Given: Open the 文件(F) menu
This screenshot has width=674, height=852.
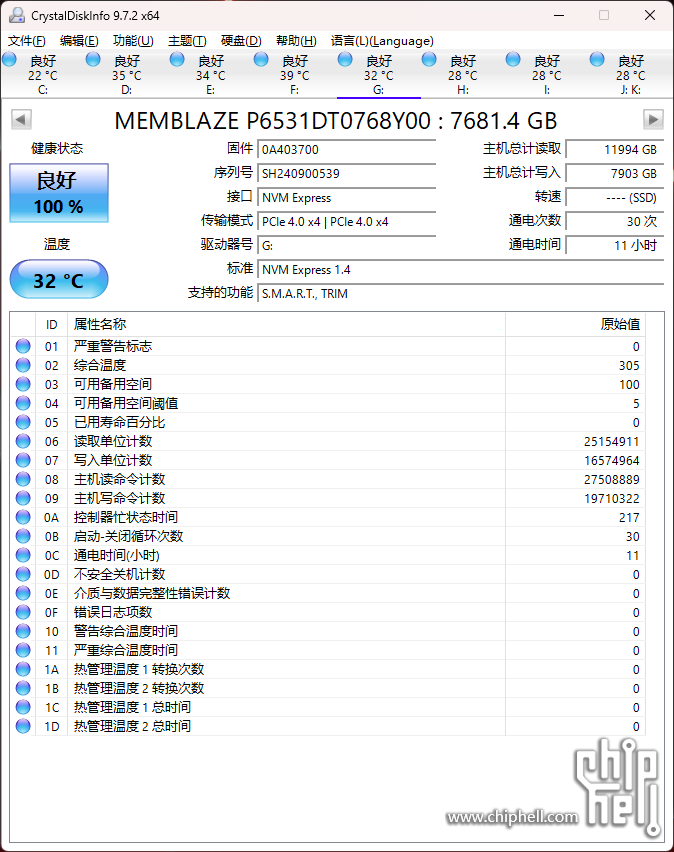Looking at the screenshot, I should click(27, 41).
